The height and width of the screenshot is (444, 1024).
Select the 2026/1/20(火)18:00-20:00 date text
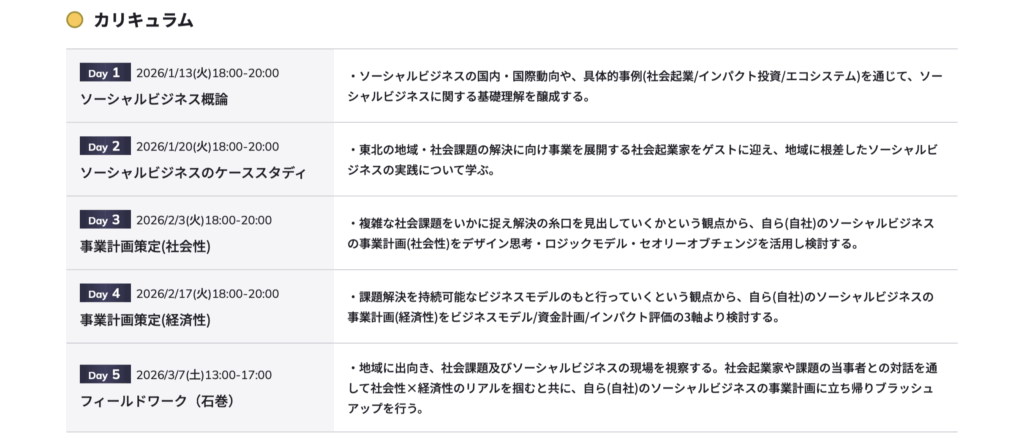[x=207, y=146]
